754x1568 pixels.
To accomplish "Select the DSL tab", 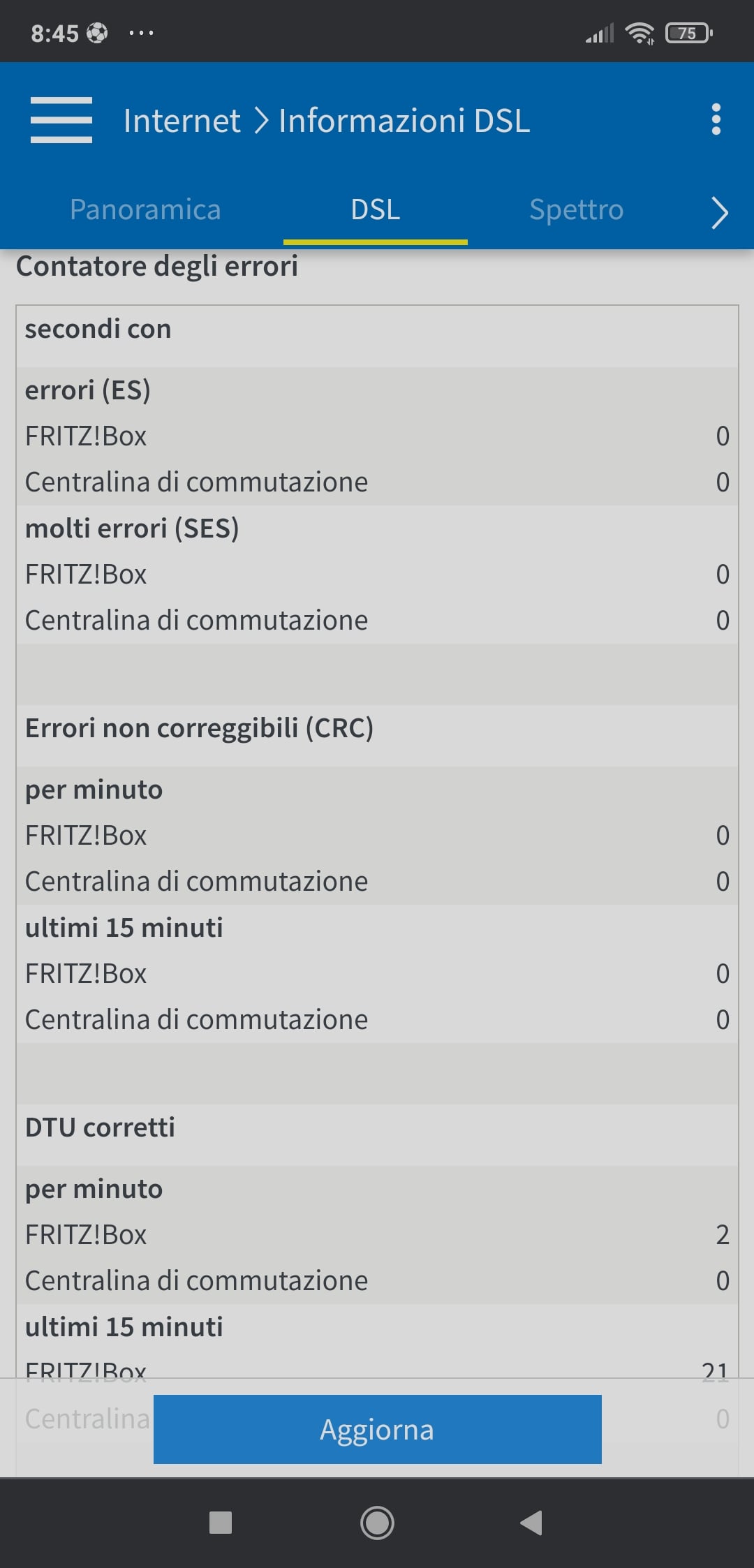I will (376, 210).
